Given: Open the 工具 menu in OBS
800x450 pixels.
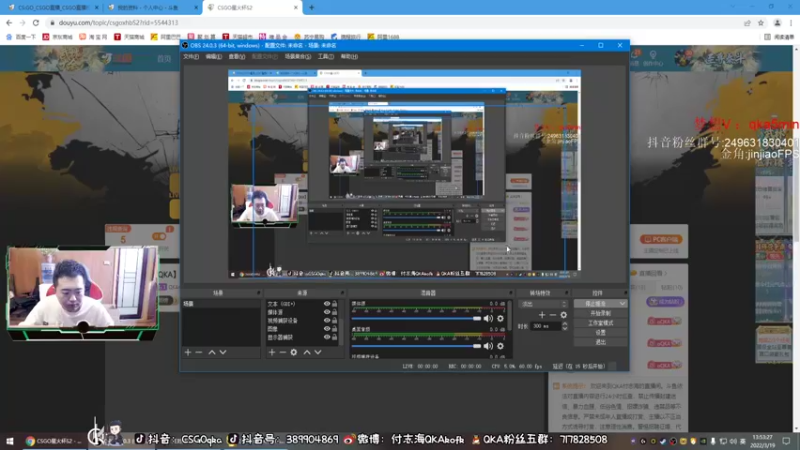Looking at the screenshot, I should point(326,57).
